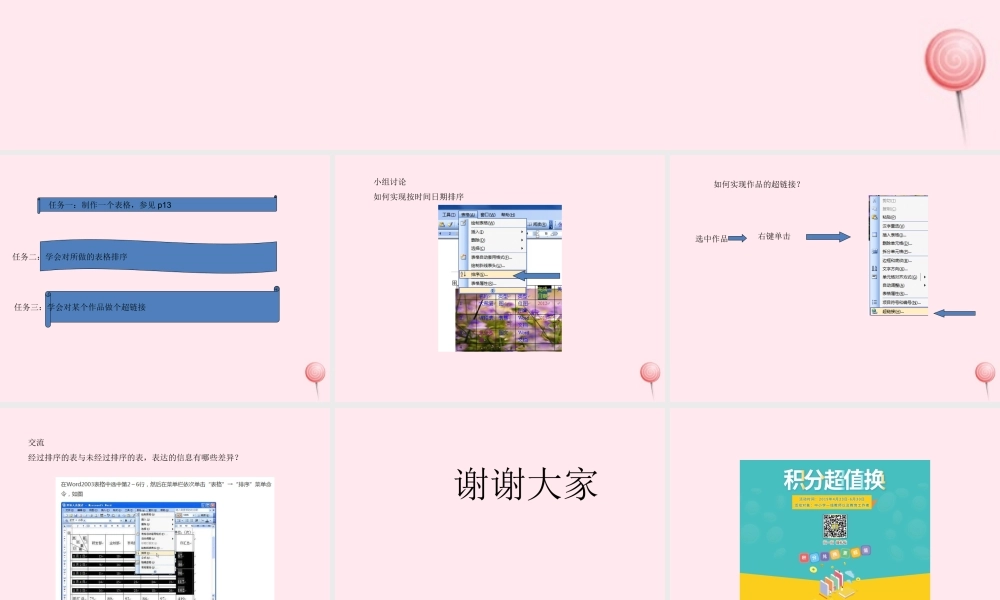This screenshot has height=600, width=1000.
Task: Click the '任务二：' label
Action: point(26,257)
